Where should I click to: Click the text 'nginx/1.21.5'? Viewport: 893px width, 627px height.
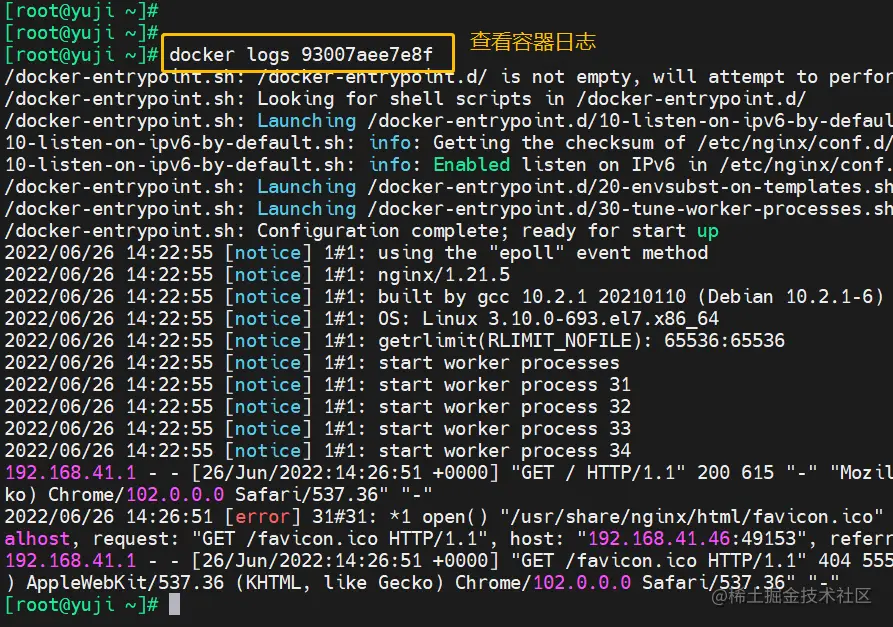click(444, 275)
